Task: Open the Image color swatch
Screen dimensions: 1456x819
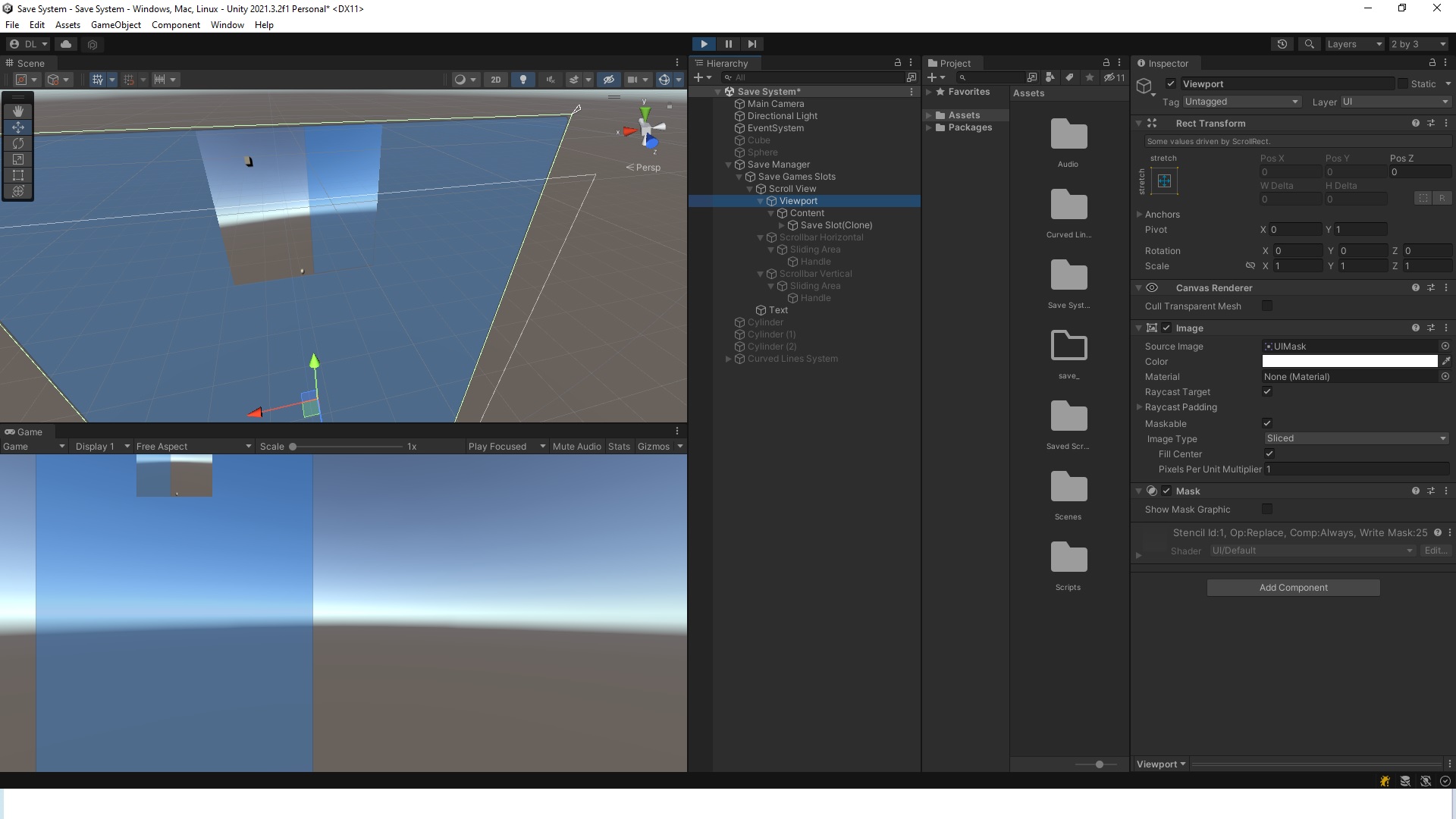Action: (x=1349, y=361)
